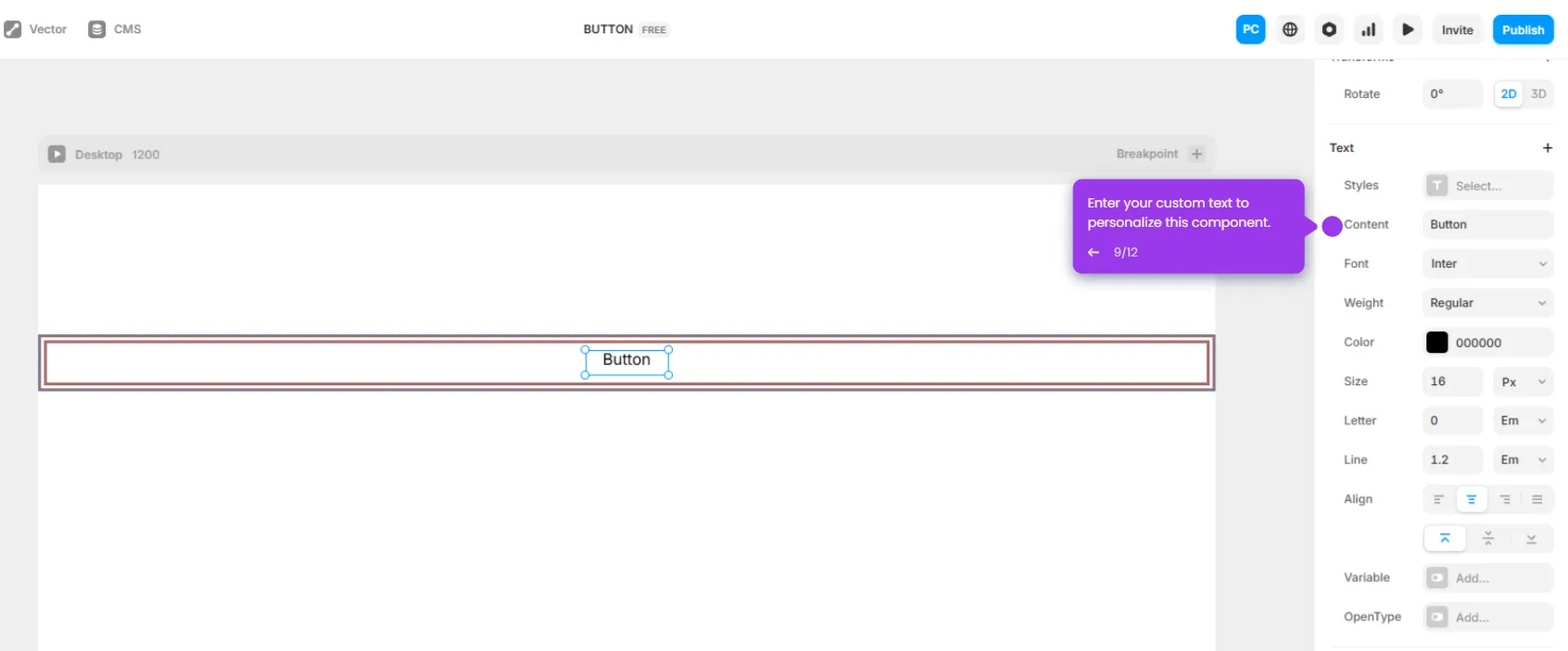Open the Vector tool
This screenshot has width=1568, height=651.
tap(35, 30)
